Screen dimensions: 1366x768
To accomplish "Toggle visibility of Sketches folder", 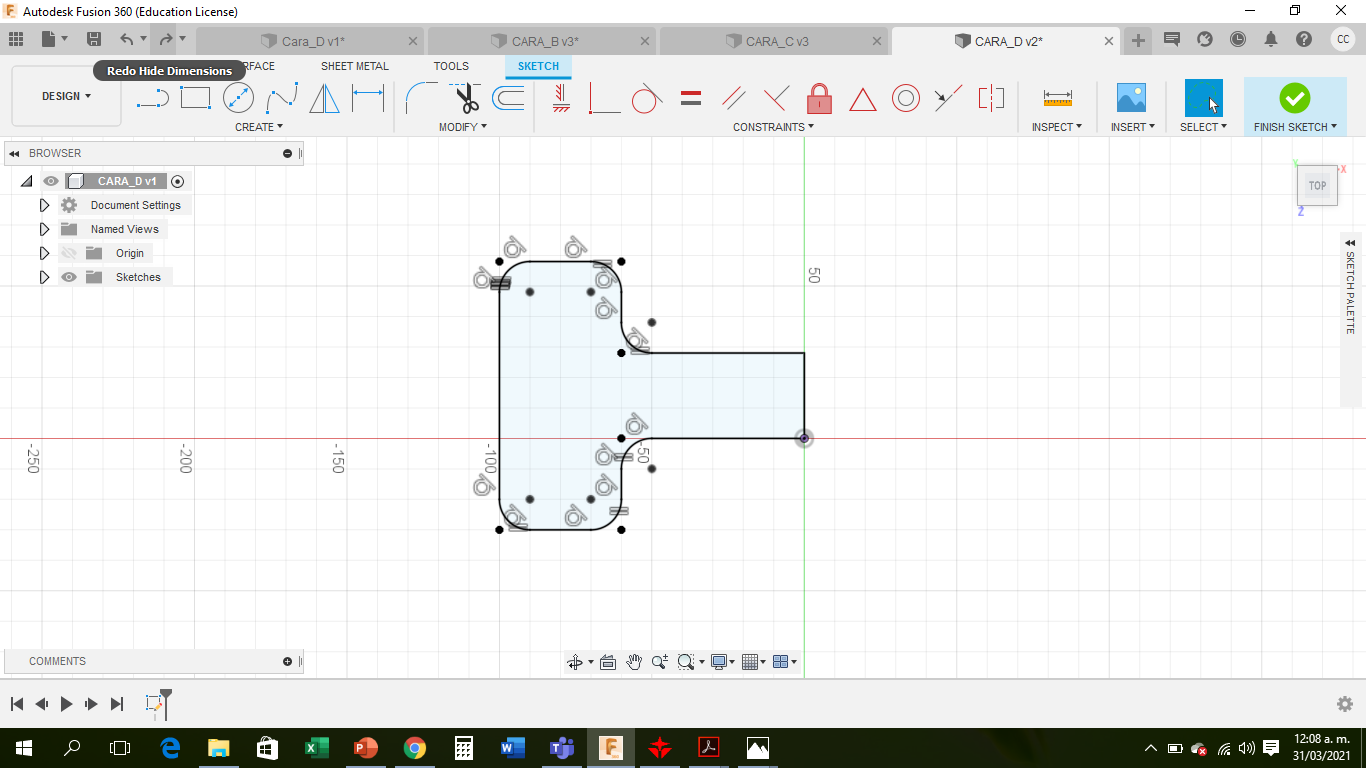I will click(x=69, y=277).
